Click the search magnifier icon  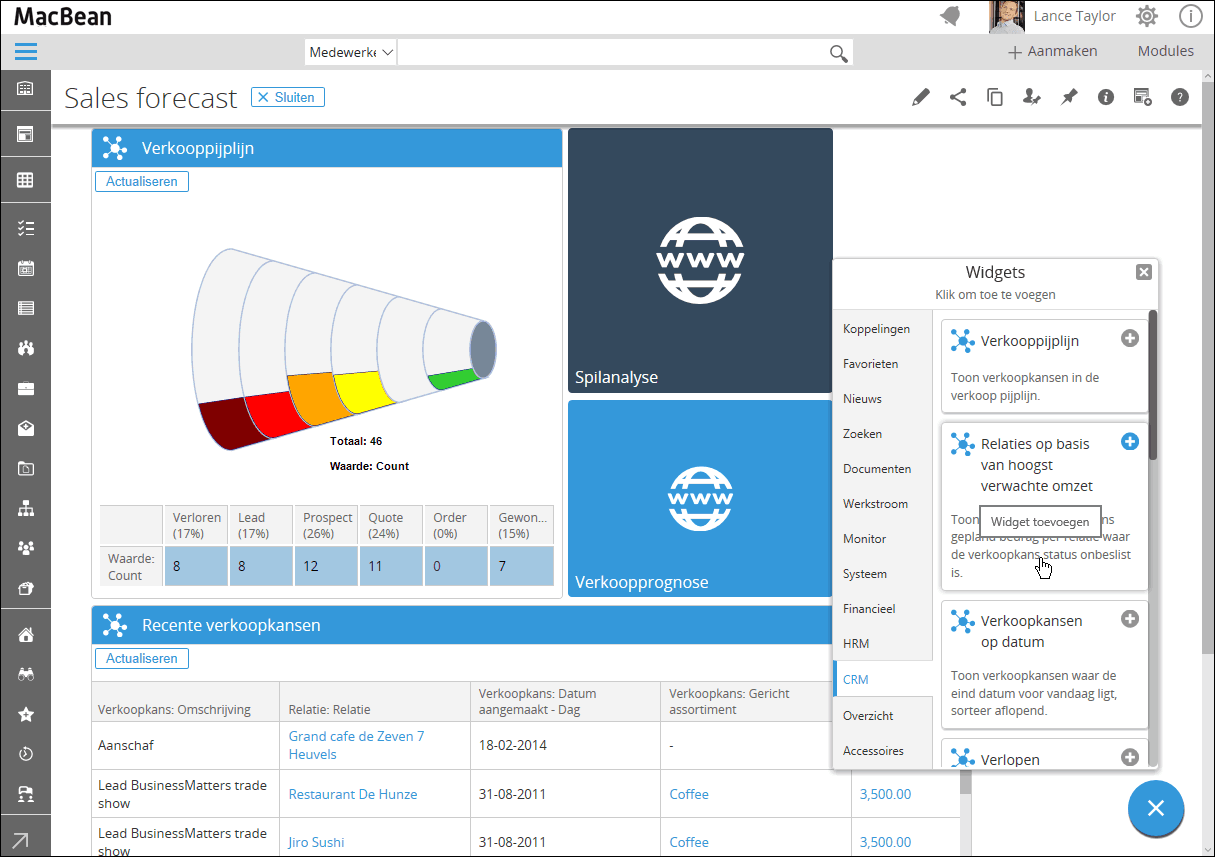point(838,53)
